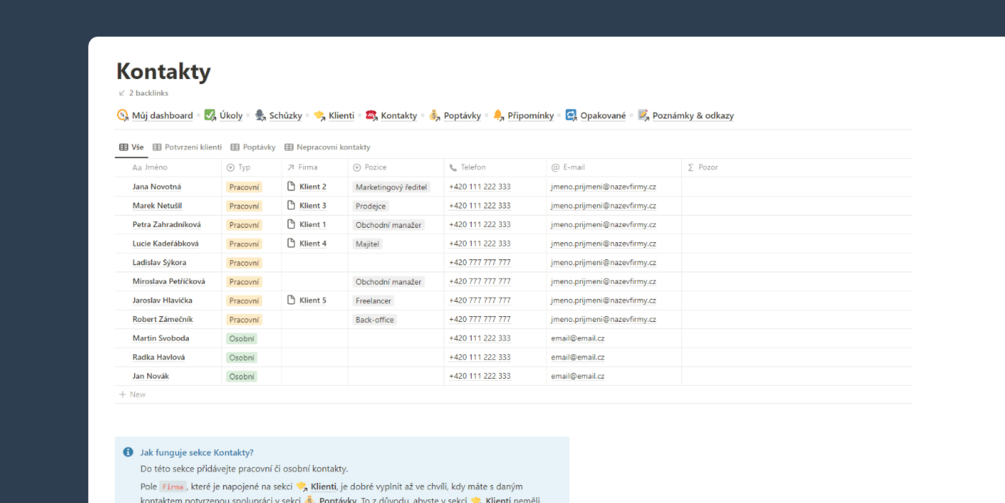
Task: Select the Jan Novák name cell
Action: (x=168, y=376)
